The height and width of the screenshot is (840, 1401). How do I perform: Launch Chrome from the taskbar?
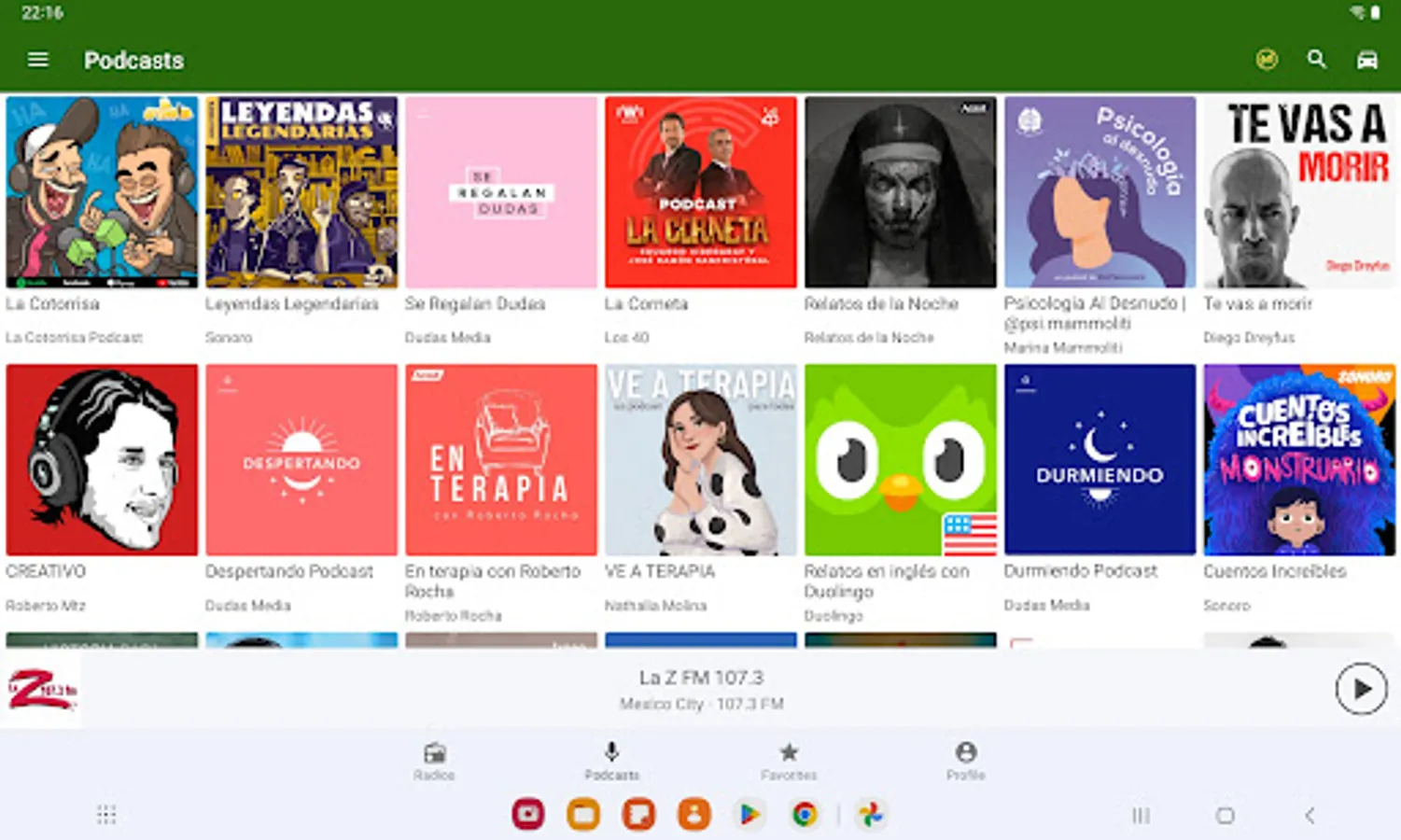point(805,815)
